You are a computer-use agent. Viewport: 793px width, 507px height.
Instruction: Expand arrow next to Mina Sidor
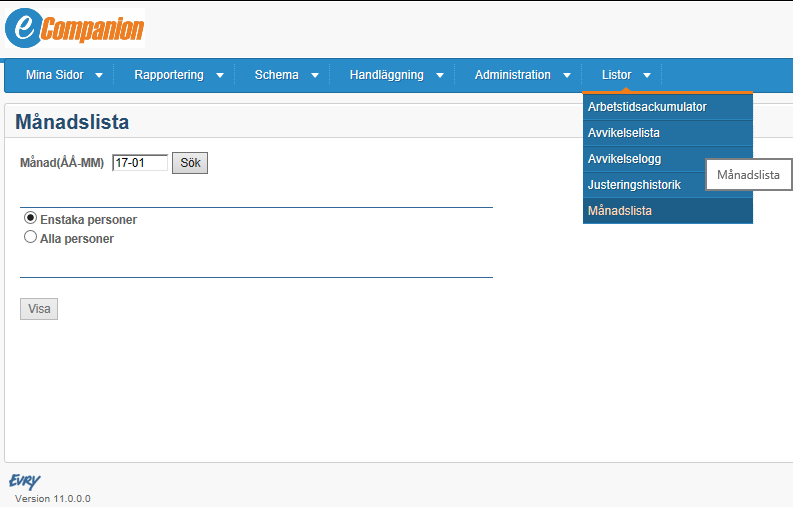pos(99,75)
